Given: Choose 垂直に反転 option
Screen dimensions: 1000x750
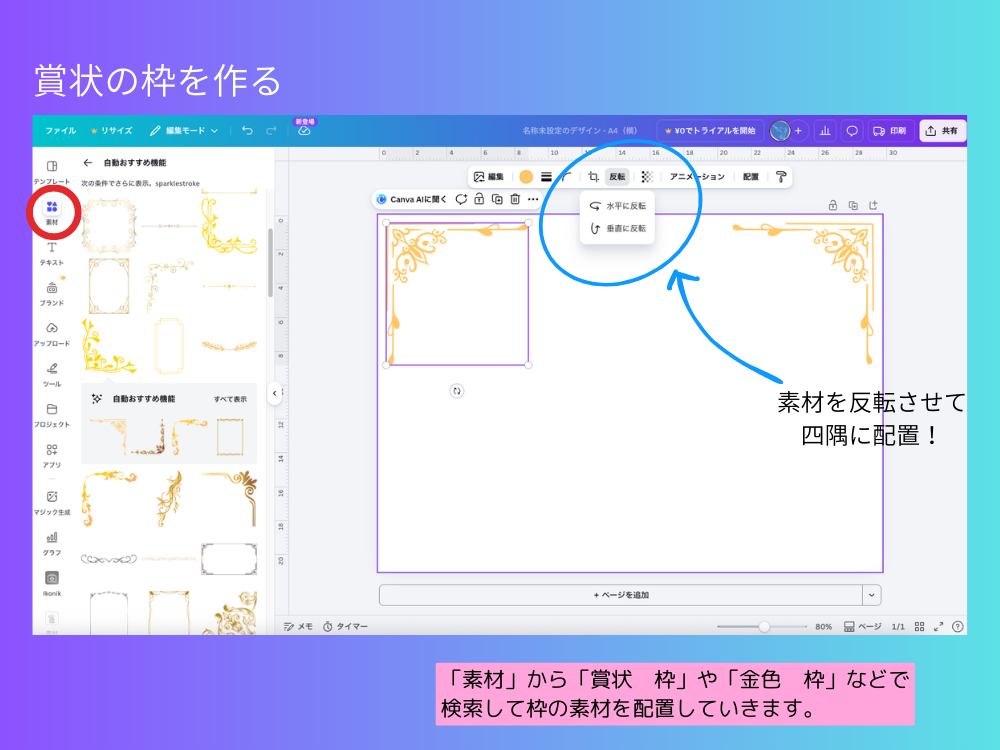Looking at the screenshot, I should (x=617, y=228).
